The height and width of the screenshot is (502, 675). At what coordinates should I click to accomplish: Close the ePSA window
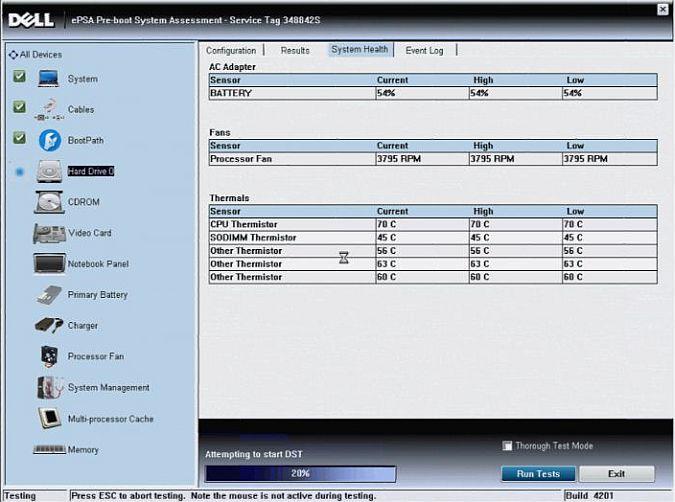663,9
